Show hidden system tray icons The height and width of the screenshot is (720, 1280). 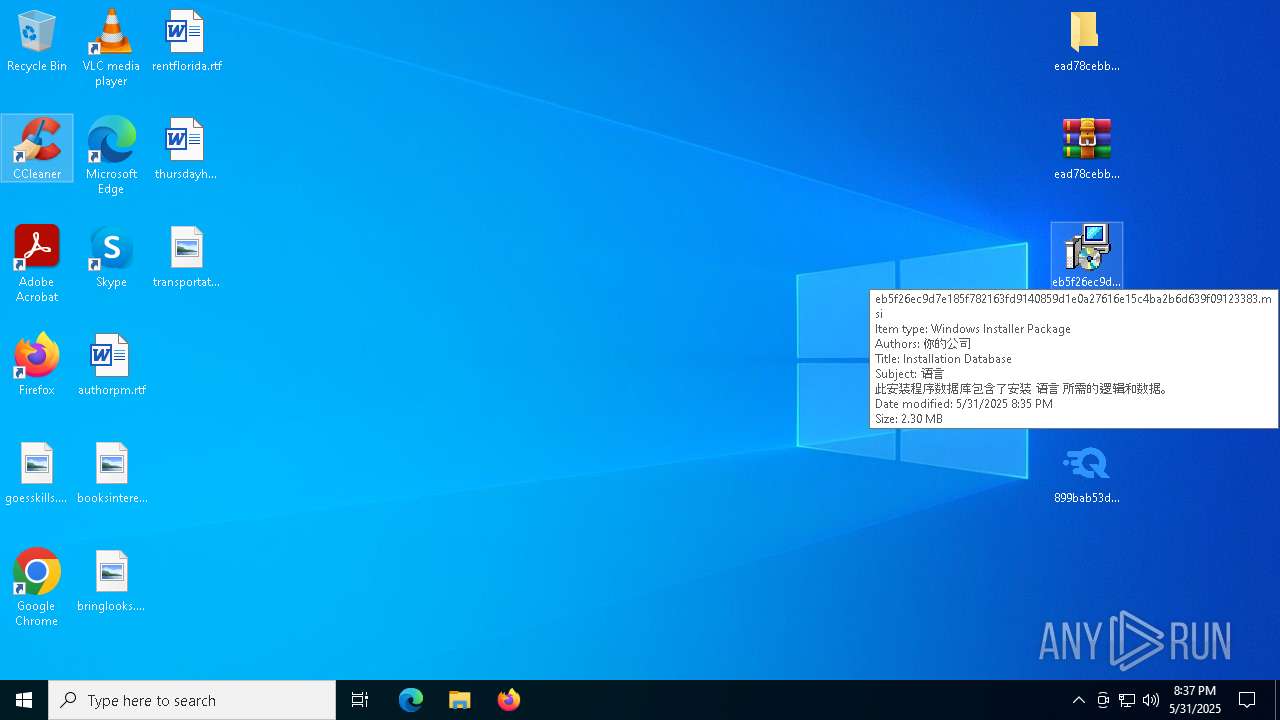1078,700
